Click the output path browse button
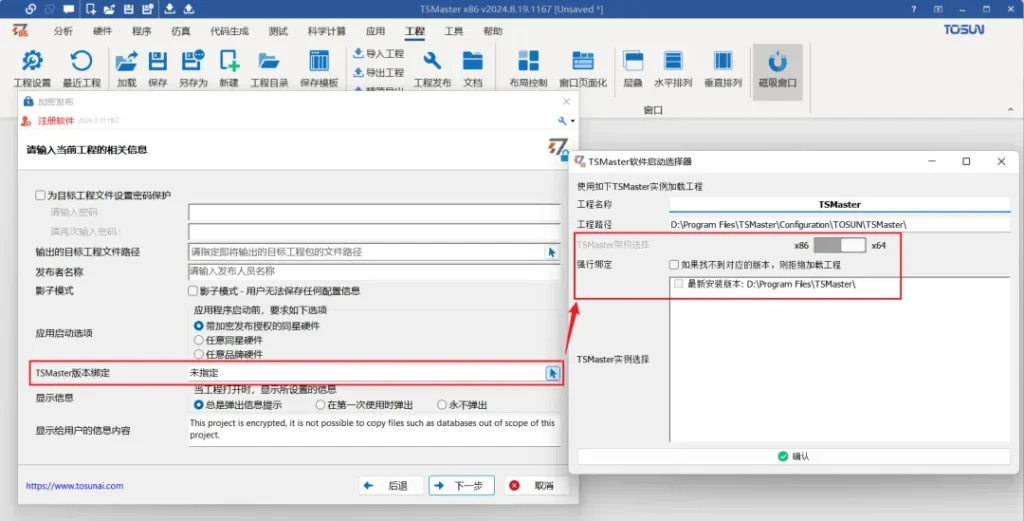This screenshot has width=1024, height=521. 551,252
